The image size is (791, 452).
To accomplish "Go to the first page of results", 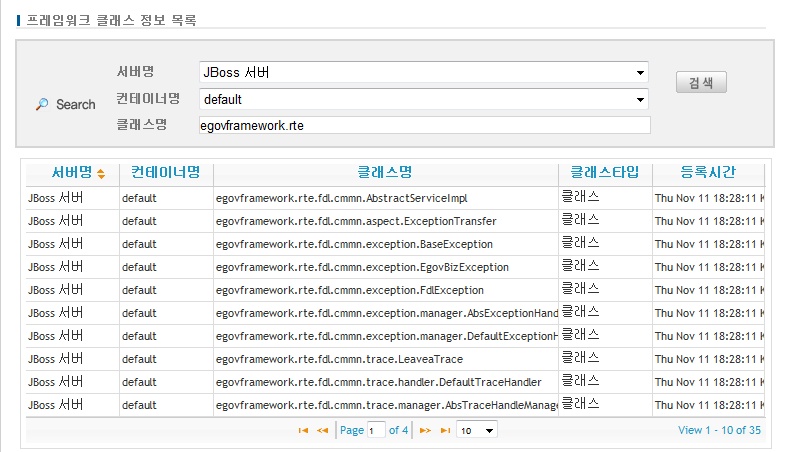I will point(303,430).
